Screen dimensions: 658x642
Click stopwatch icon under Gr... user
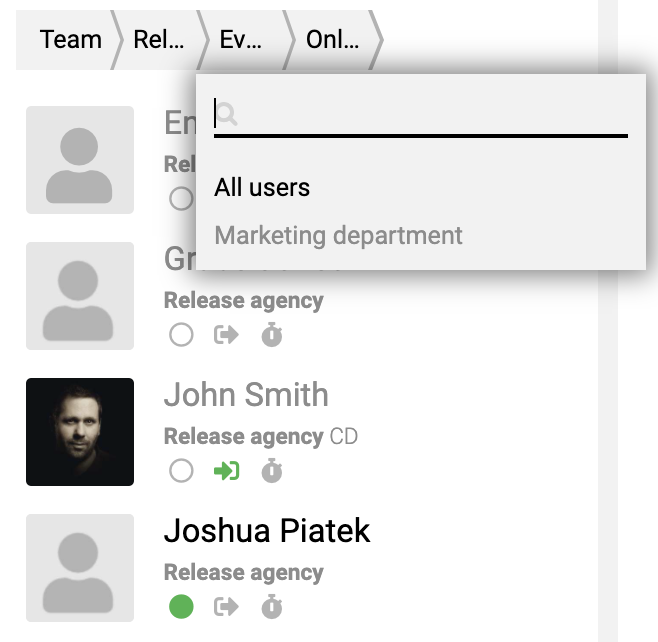click(272, 335)
